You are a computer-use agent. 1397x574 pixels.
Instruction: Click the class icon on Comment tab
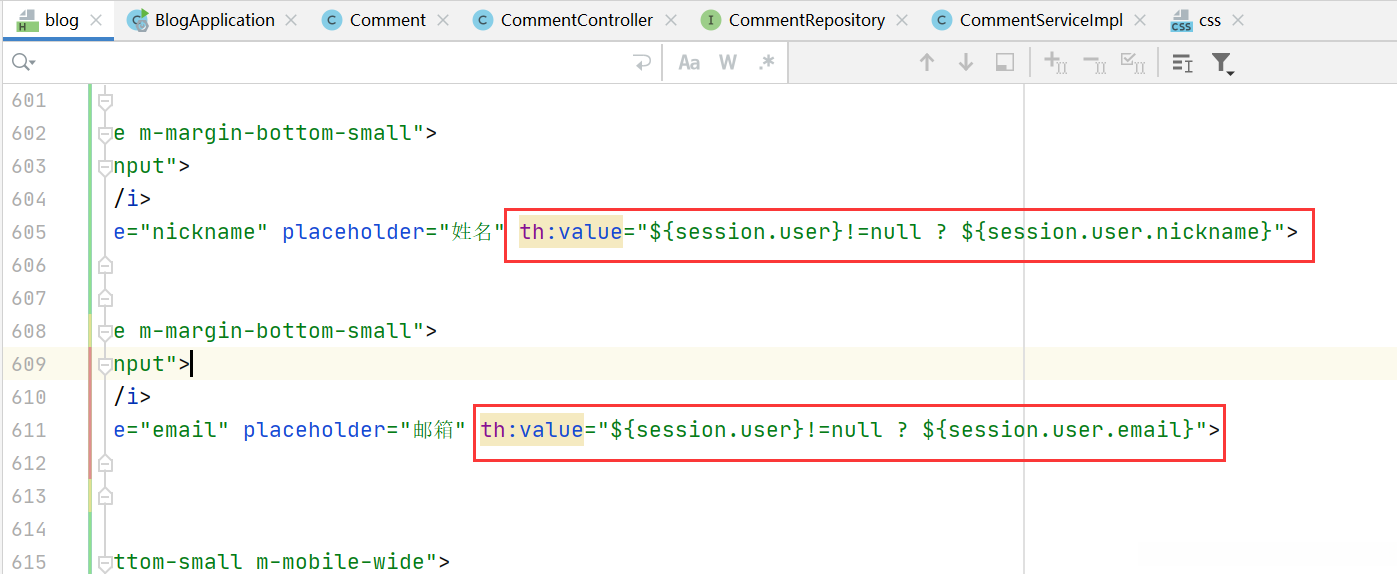pyautogui.click(x=331, y=20)
